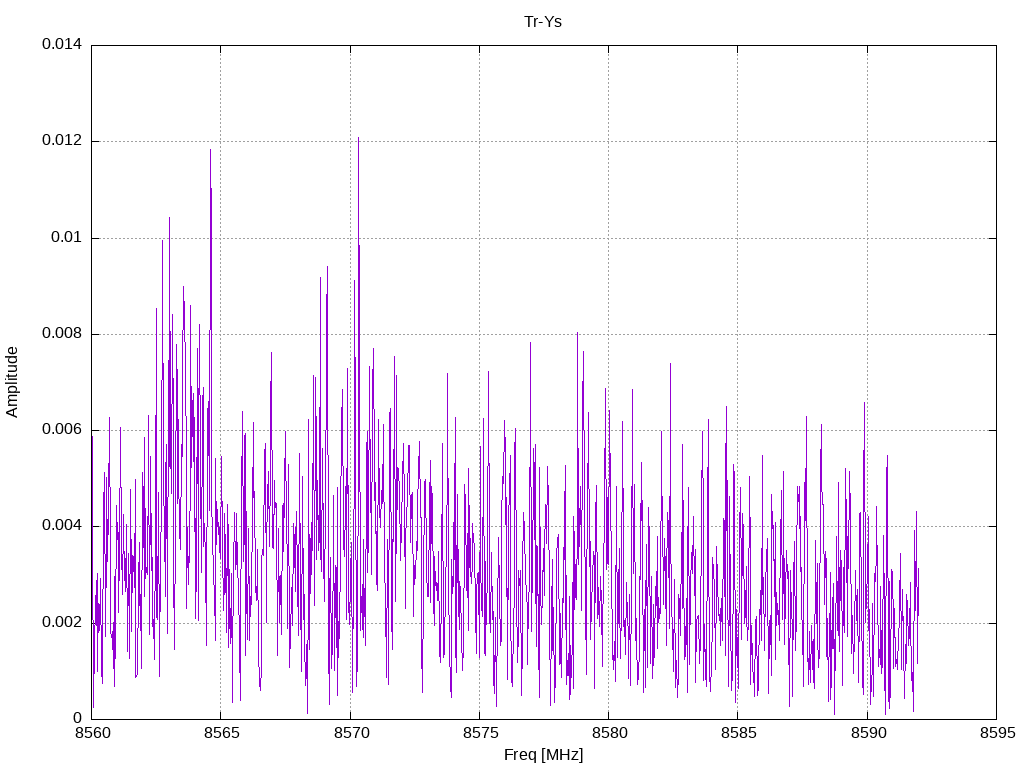Select the 8565 x-axis tick label
Viewport: 1024px width, 768px height.
coord(221,733)
